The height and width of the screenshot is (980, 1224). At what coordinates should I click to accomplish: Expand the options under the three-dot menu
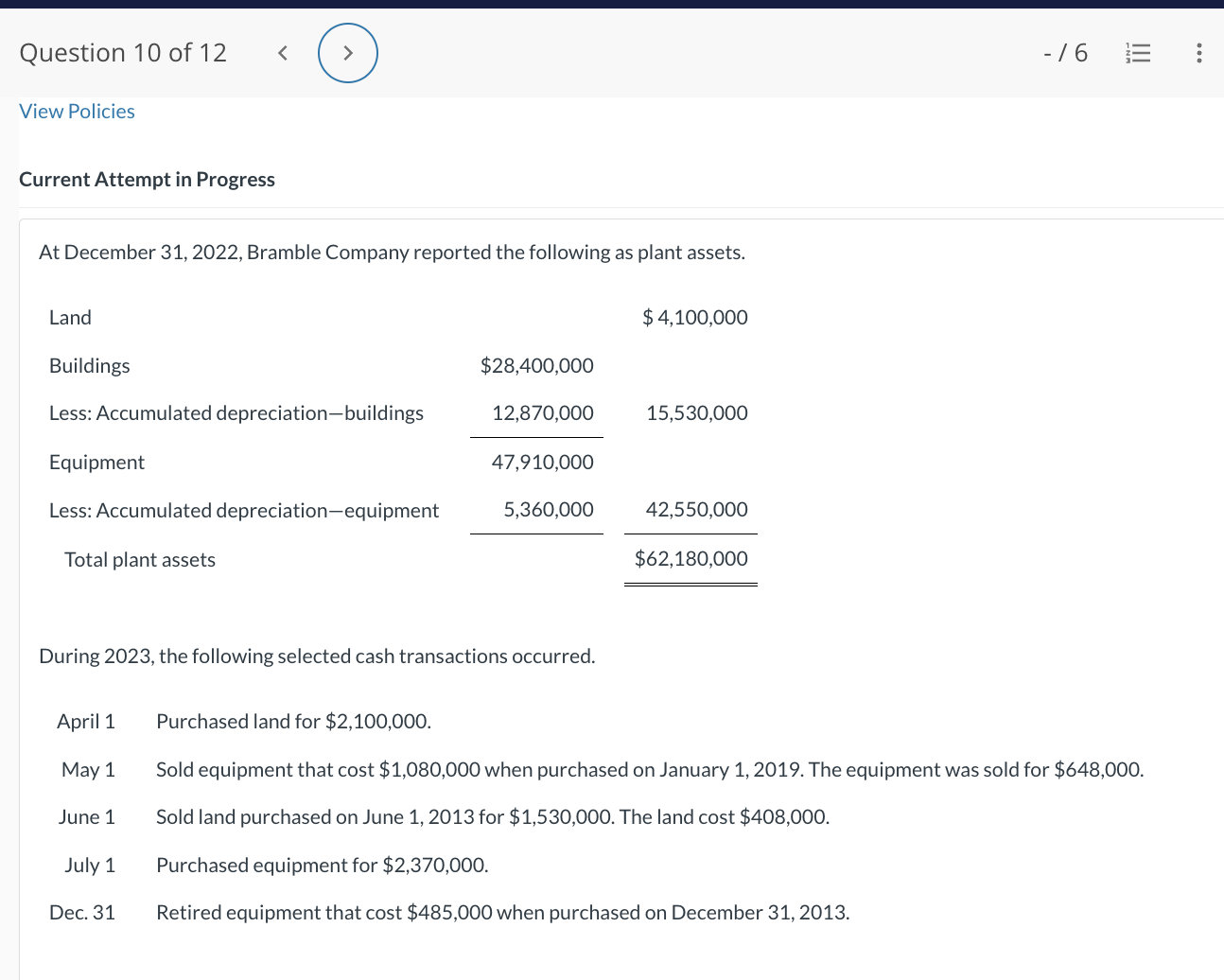pos(1198,53)
